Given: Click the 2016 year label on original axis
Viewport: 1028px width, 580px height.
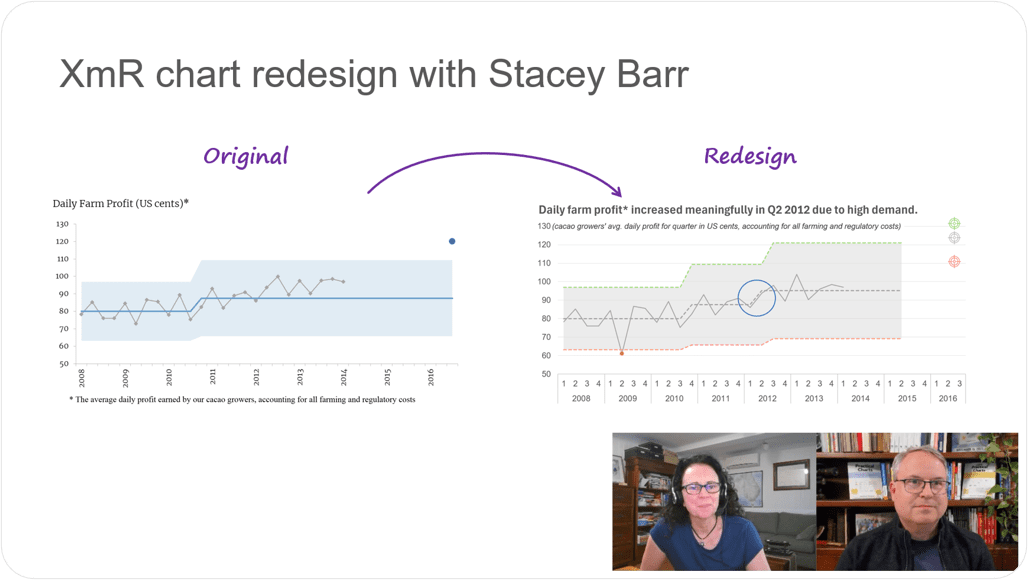Looking at the screenshot, I should (431, 377).
